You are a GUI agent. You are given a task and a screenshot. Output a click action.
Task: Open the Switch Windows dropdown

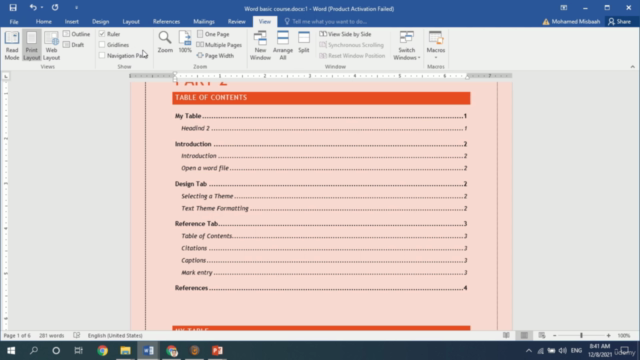point(407,46)
